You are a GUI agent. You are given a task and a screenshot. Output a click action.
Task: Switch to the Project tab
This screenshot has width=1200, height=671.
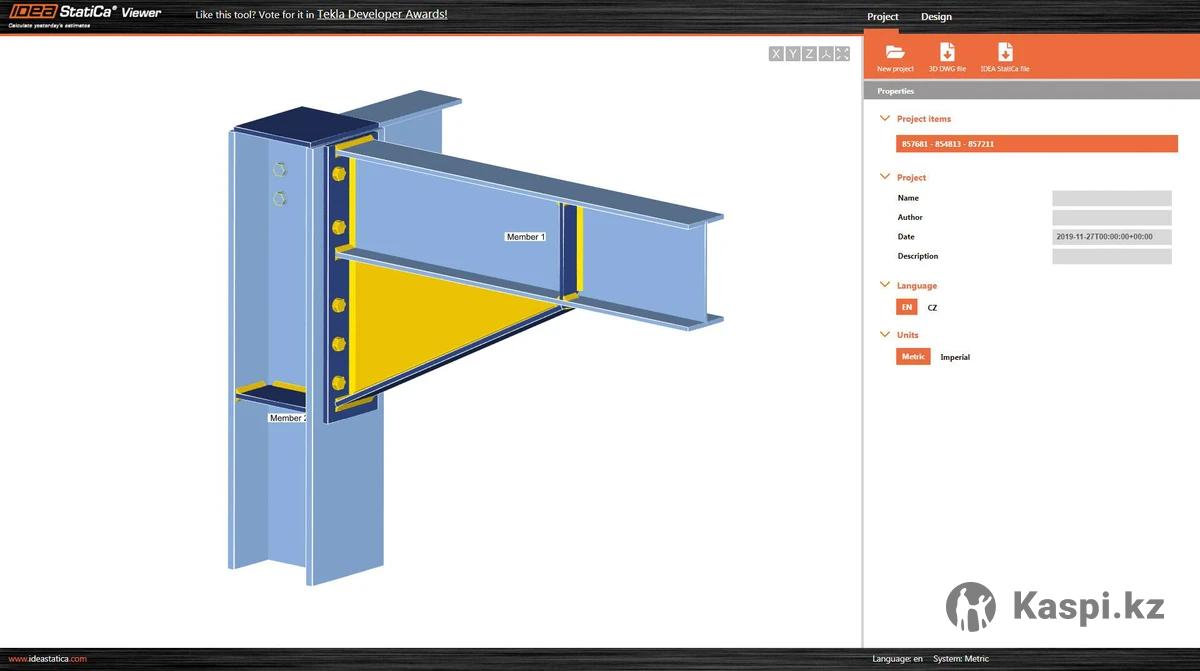pos(882,17)
